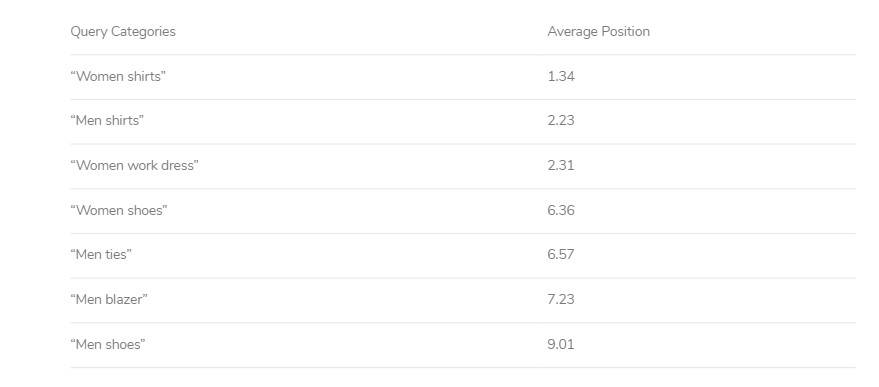The height and width of the screenshot is (387, 879).
Task: Click the 1.34 average position value
Action: tap(561, 76)
